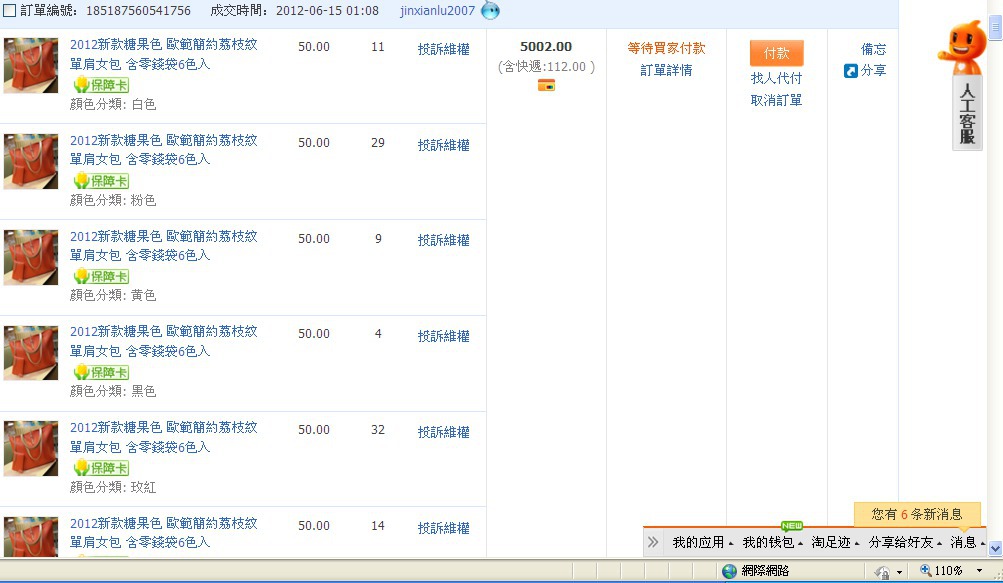Viewport: 1003px width, 583px height.
Task: Collapse the bottom toolbar with the double-arrow icon
Action: click(x=652, y=543)
